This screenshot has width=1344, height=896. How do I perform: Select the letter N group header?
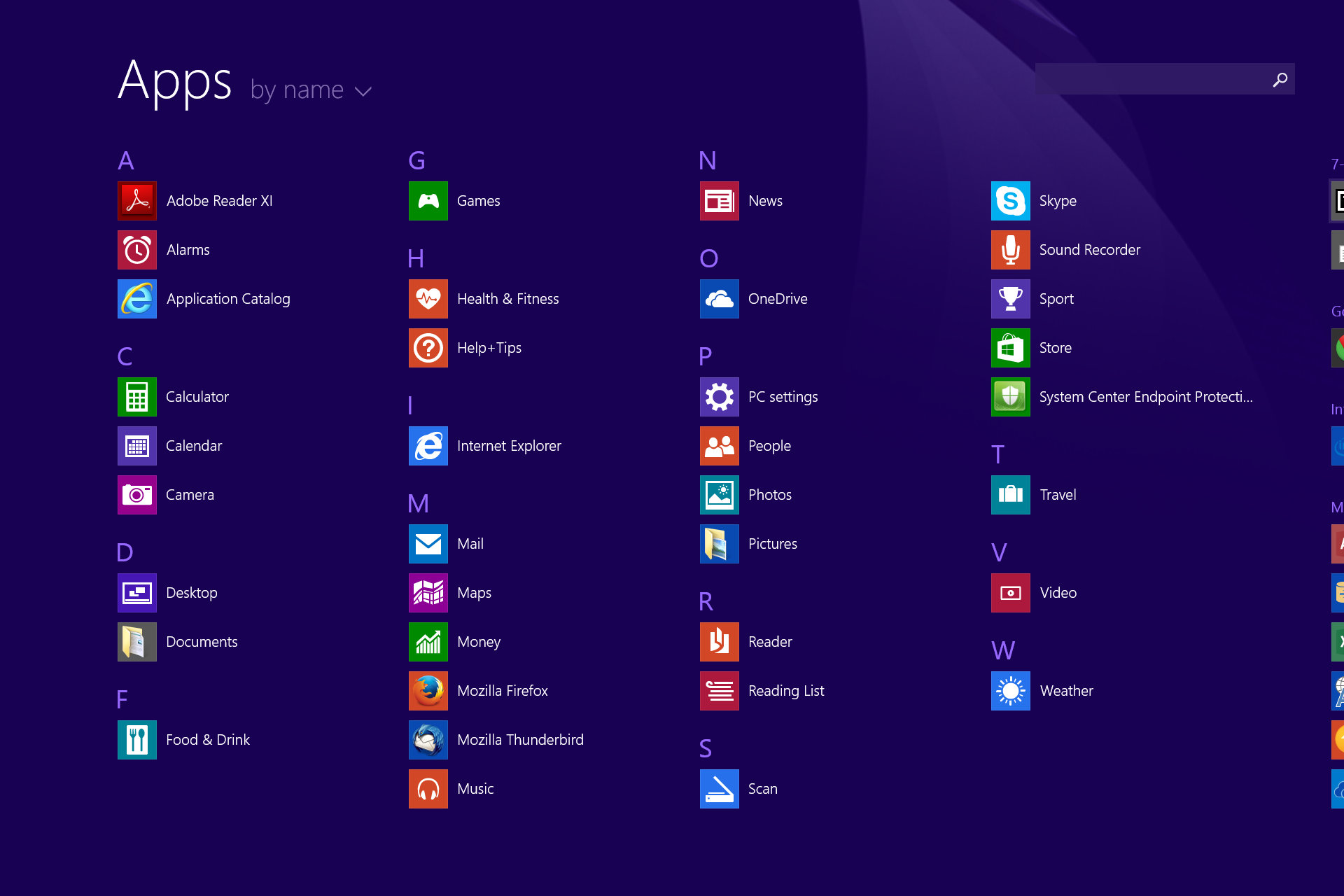708,161
